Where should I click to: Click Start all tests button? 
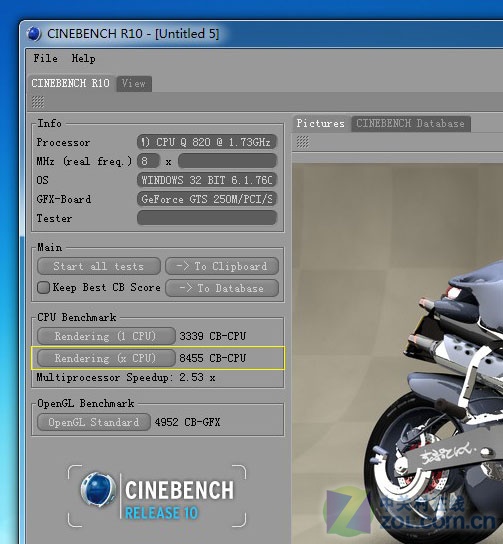point(99,266)
